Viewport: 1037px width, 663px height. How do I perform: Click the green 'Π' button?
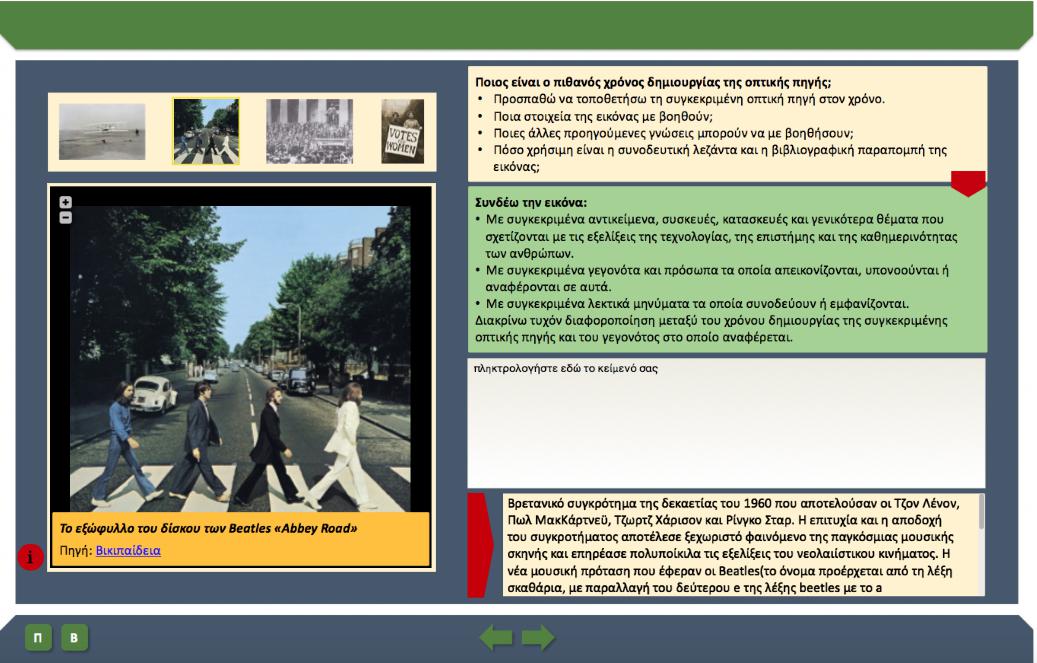click(38, 638)
